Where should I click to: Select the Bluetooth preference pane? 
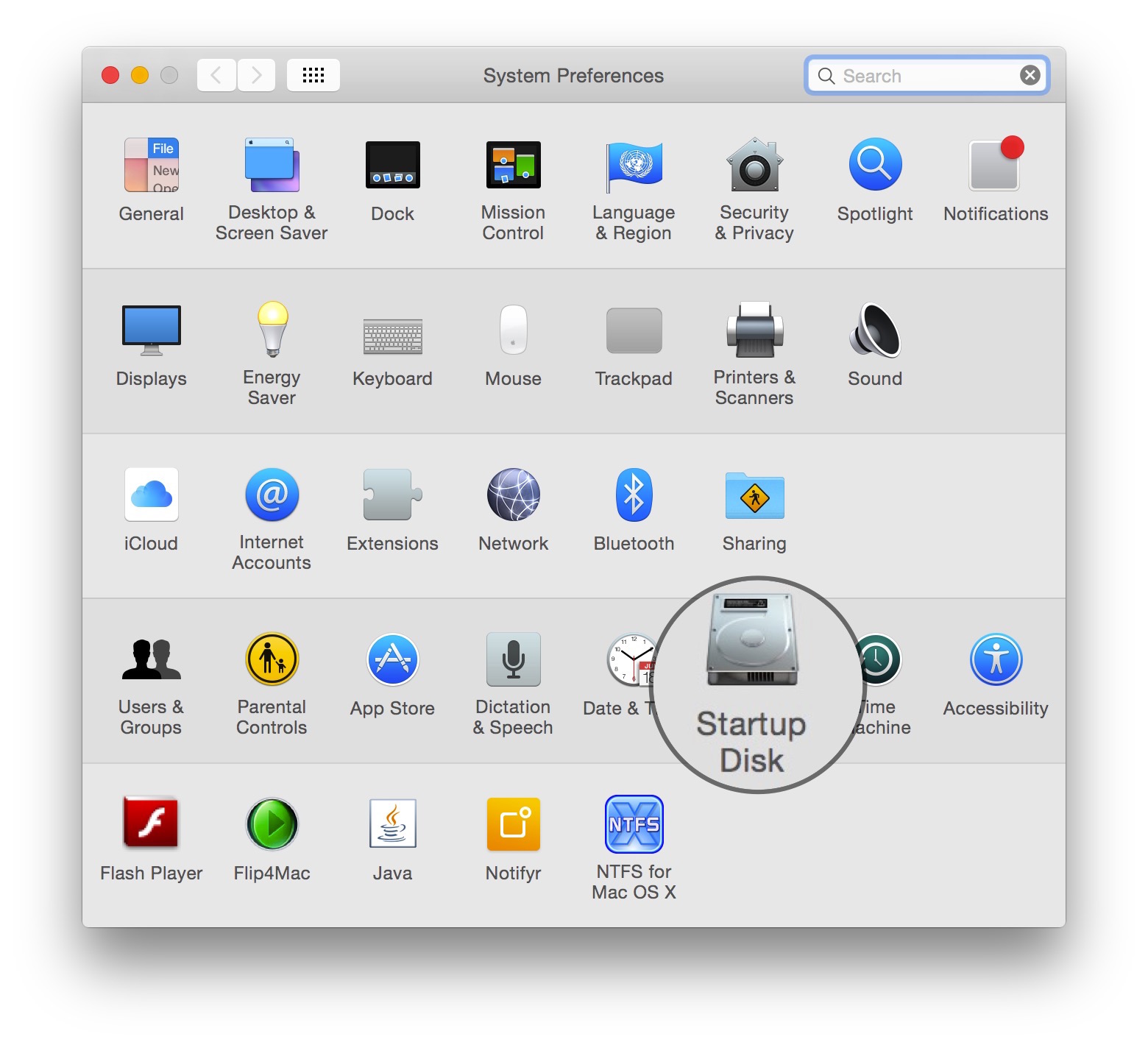(633, 496)
